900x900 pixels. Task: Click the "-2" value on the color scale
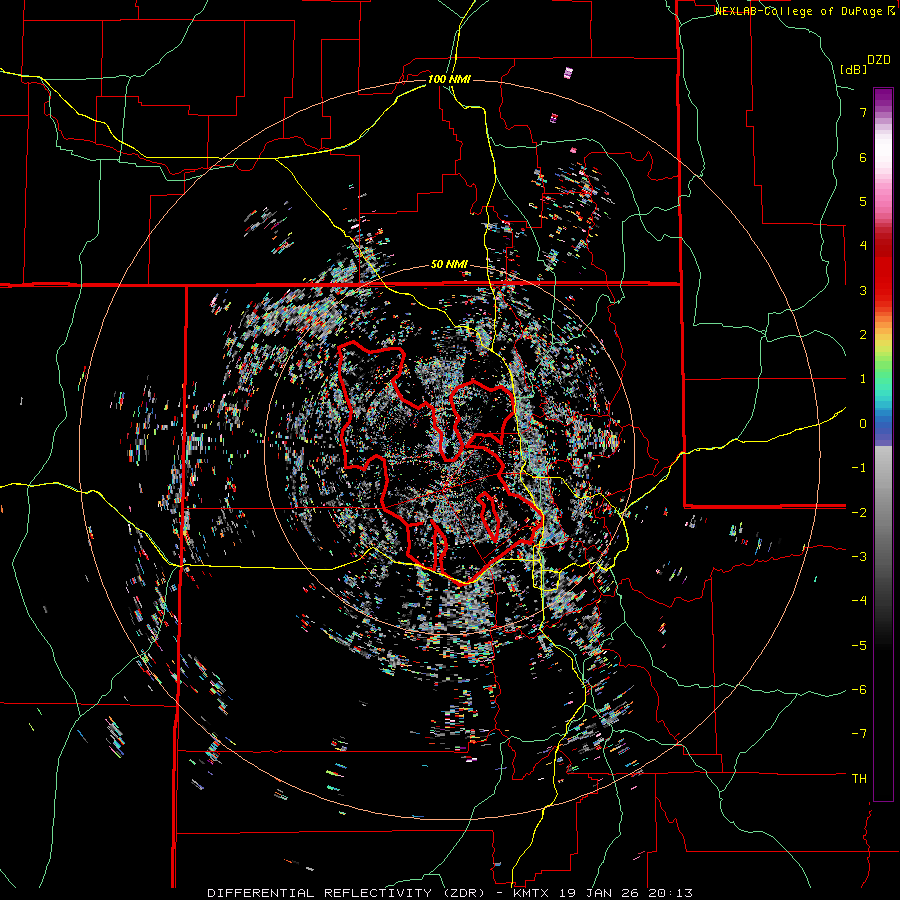tap(859, 512)
